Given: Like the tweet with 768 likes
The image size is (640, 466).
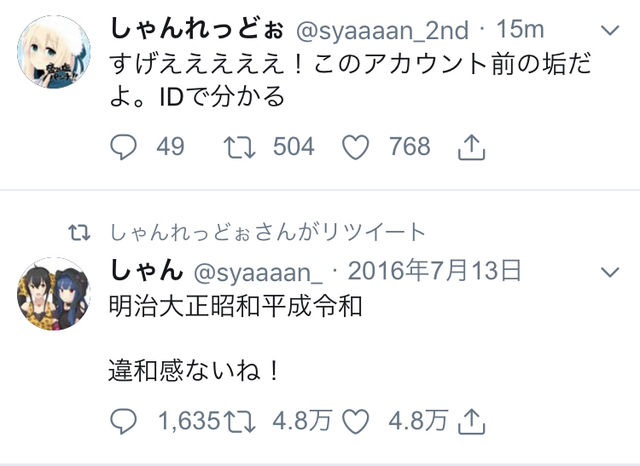Looking at the screenshot, I should click(x=356, y=147).
